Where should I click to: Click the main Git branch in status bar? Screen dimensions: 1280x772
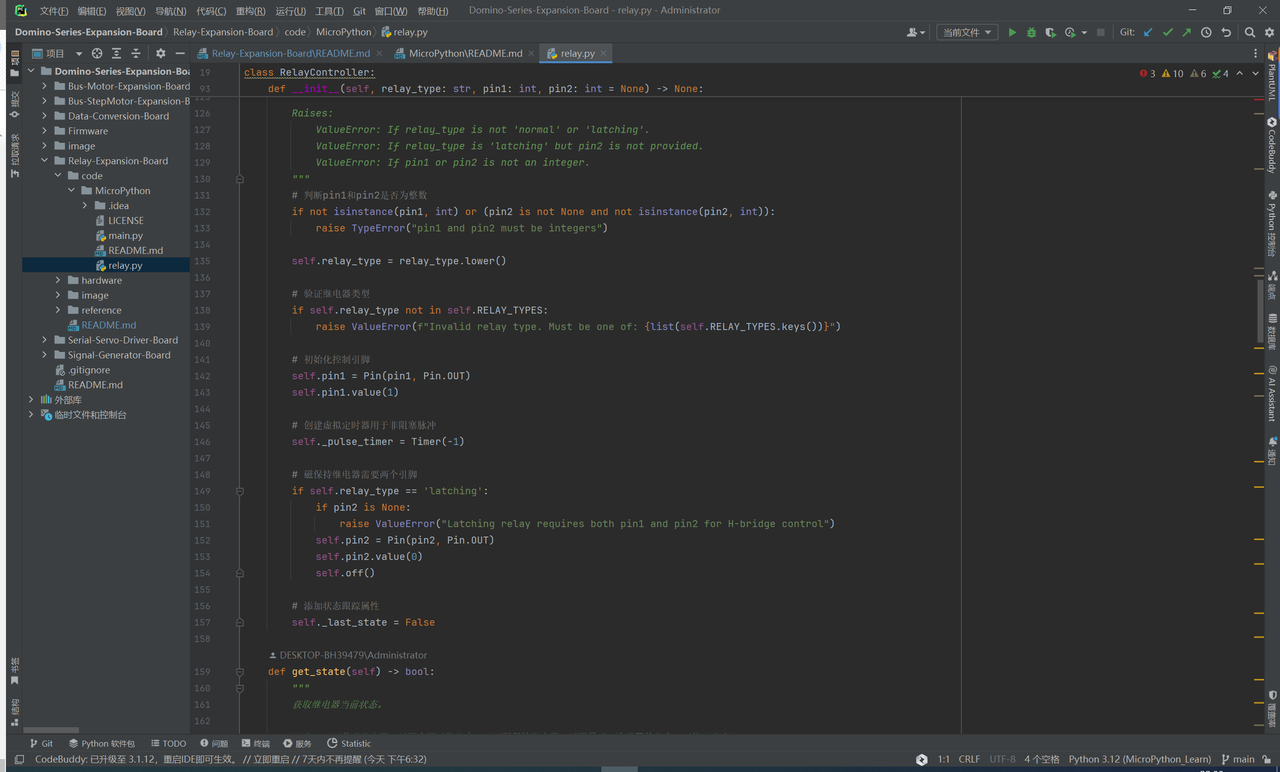1238,759
